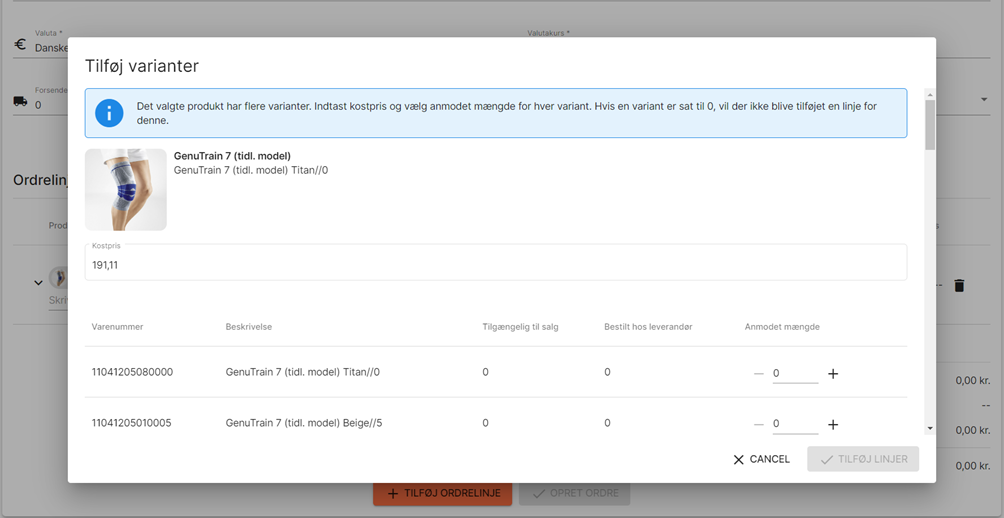This screenshot has height=518, width=1004.
Task: Click the Titan//0 requested quantity field
Action: click(795, 373)
